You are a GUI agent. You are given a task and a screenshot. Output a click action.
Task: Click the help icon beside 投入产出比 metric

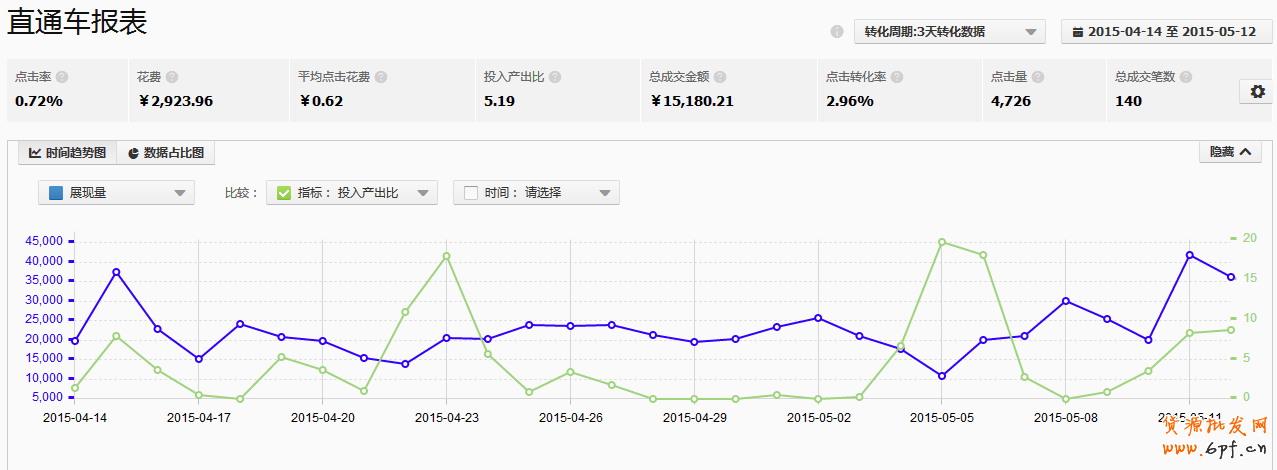point(555,77)
